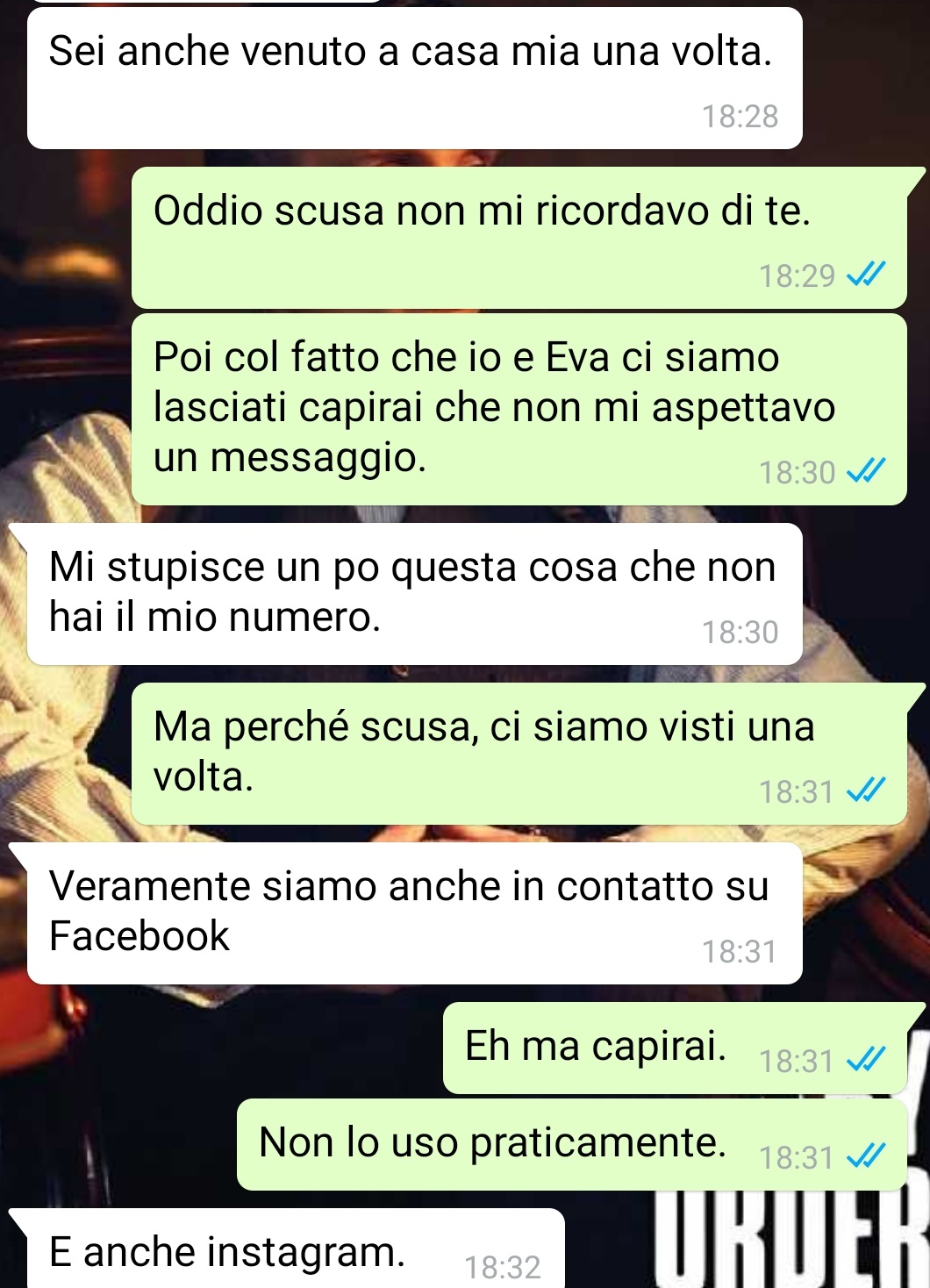Tap read ticks on 'Non lo uso praticamente.'
The height and width of the screenshot is (1288, 930).
(x=866, y=1156)
